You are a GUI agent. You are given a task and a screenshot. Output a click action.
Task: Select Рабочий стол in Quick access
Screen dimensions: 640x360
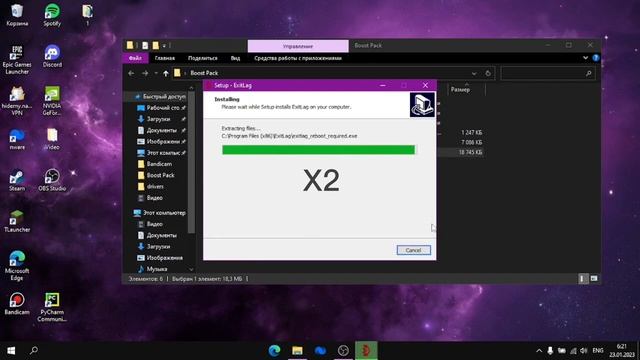pos(163,108)
